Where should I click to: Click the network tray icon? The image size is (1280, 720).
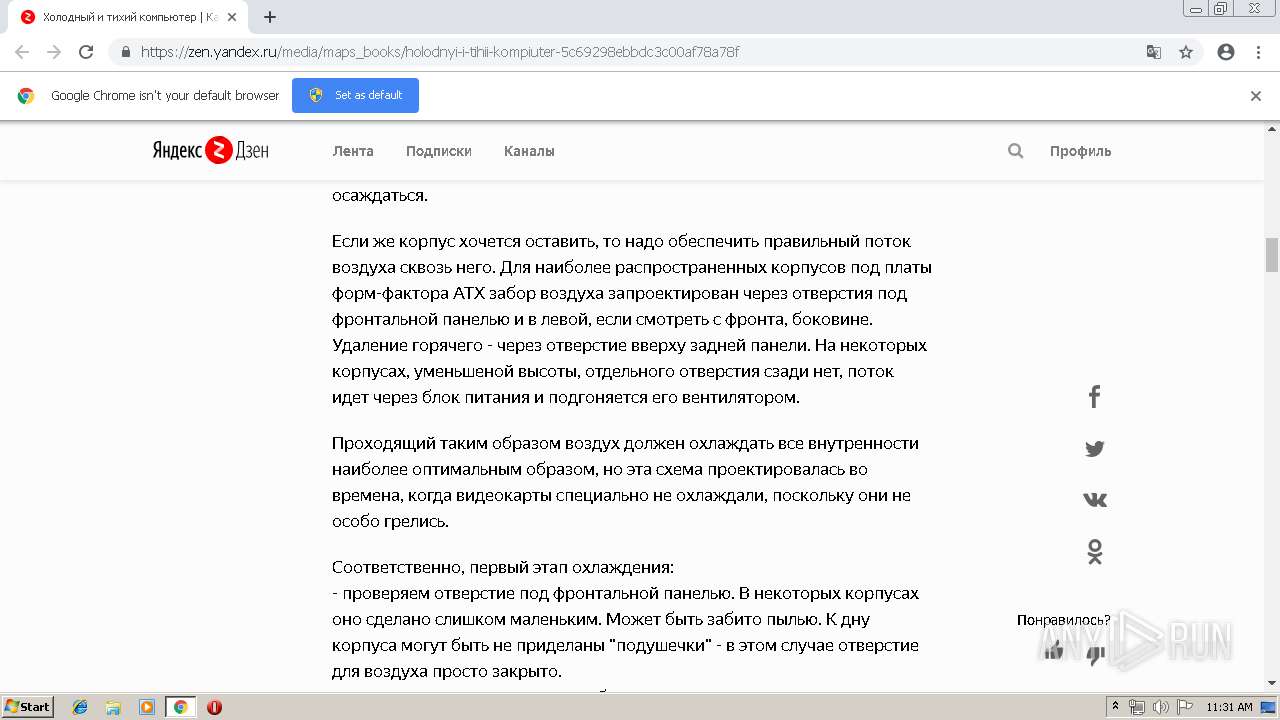1137,707
